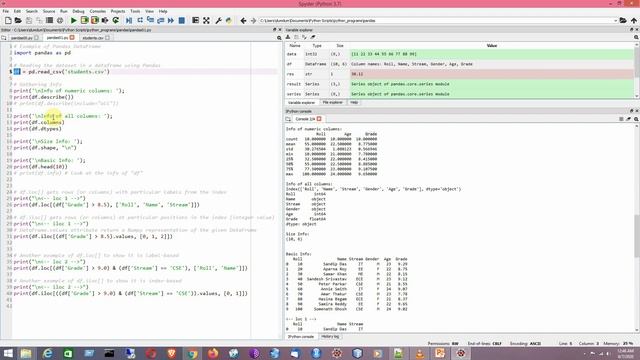
Task: Open the Edit menu
Action: point(17,11)
